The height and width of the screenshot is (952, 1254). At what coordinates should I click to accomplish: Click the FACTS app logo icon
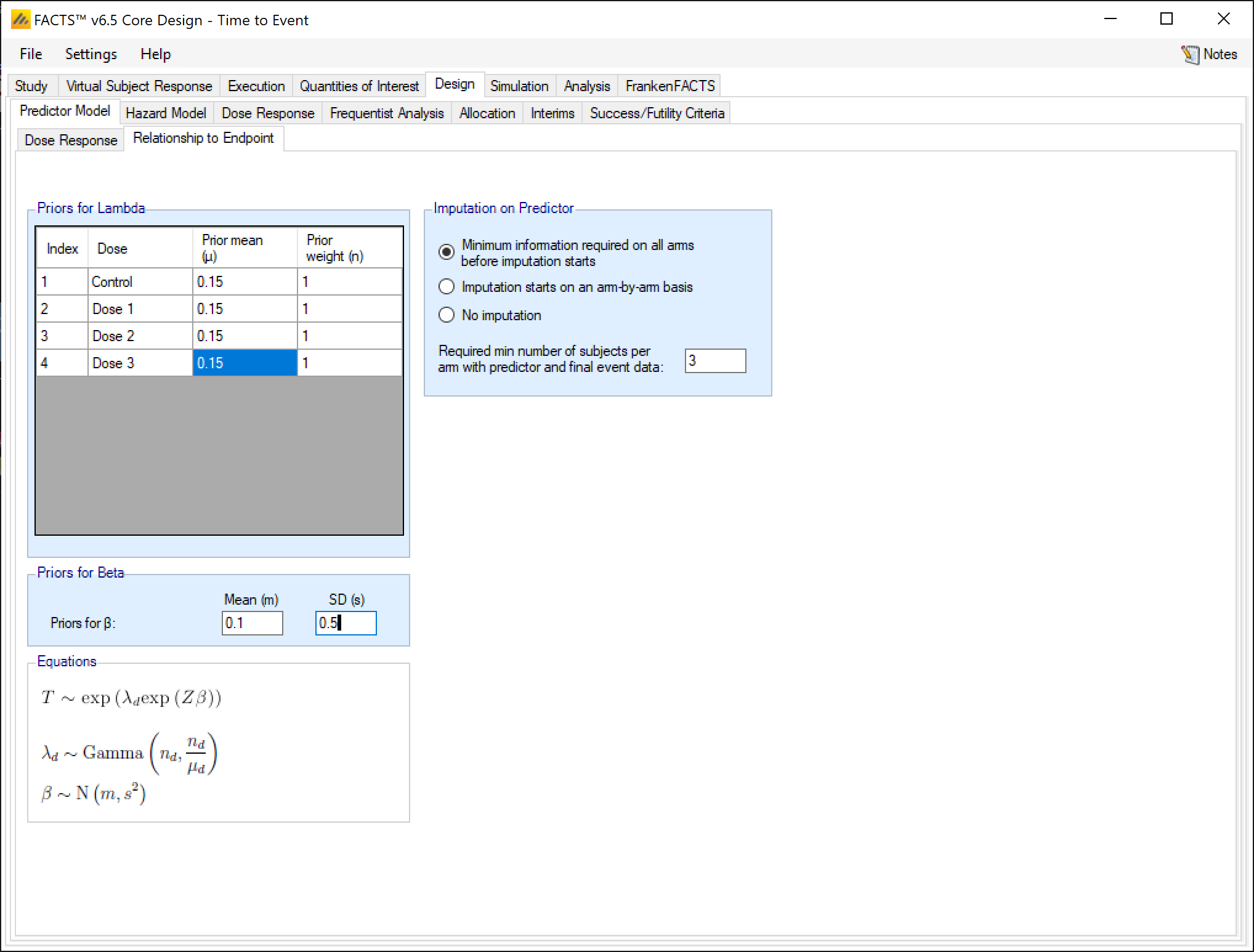click(x=20, y=20)
